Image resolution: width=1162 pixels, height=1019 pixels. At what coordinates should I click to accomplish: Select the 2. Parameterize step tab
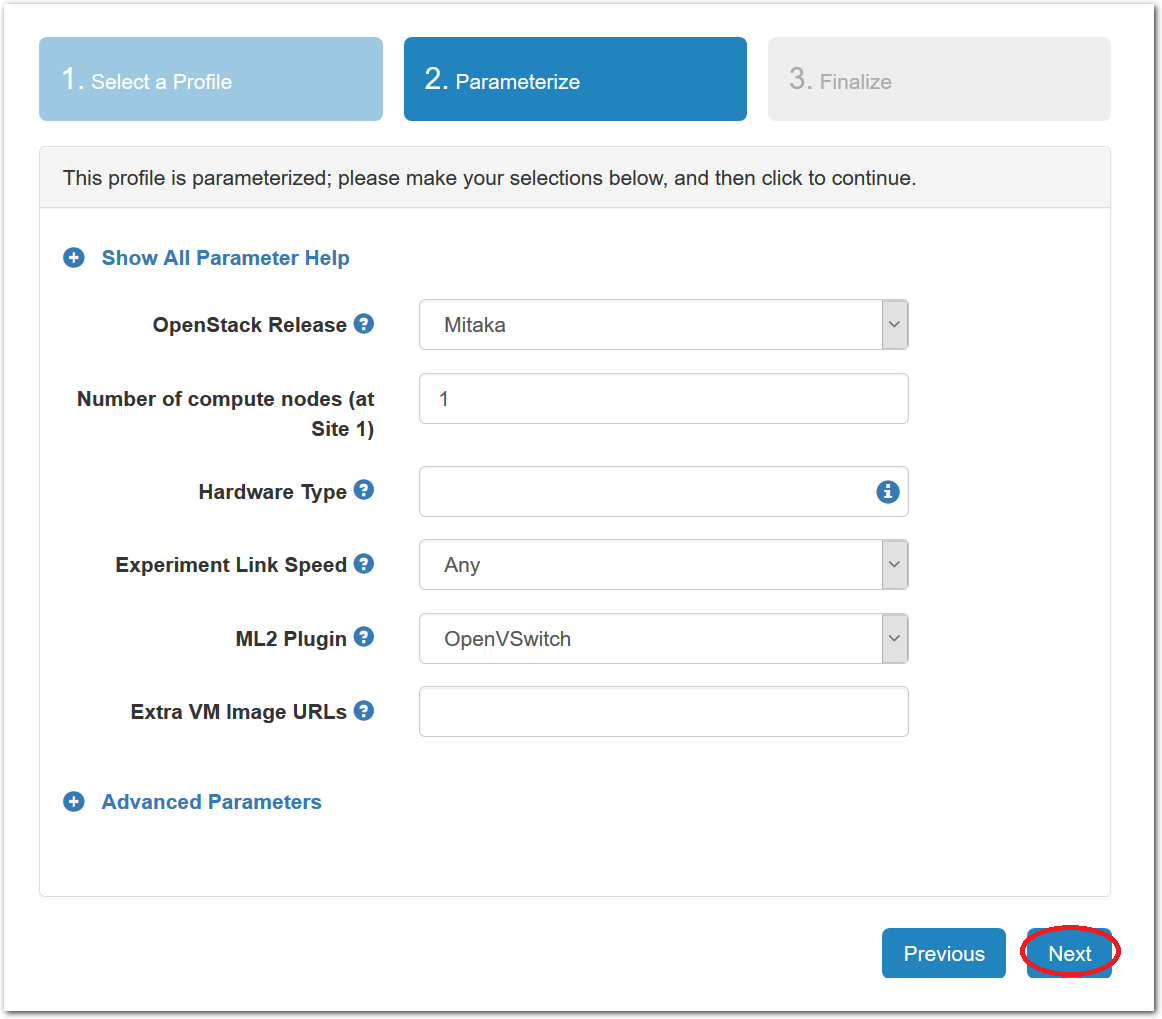[575, 79]
